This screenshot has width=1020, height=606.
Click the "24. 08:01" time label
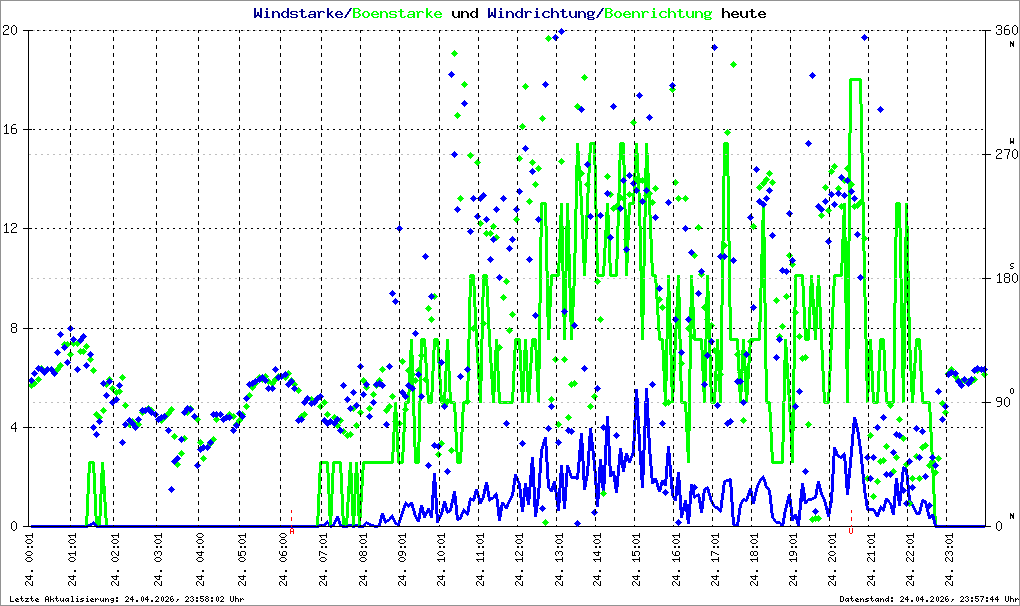tap(363, 560)
